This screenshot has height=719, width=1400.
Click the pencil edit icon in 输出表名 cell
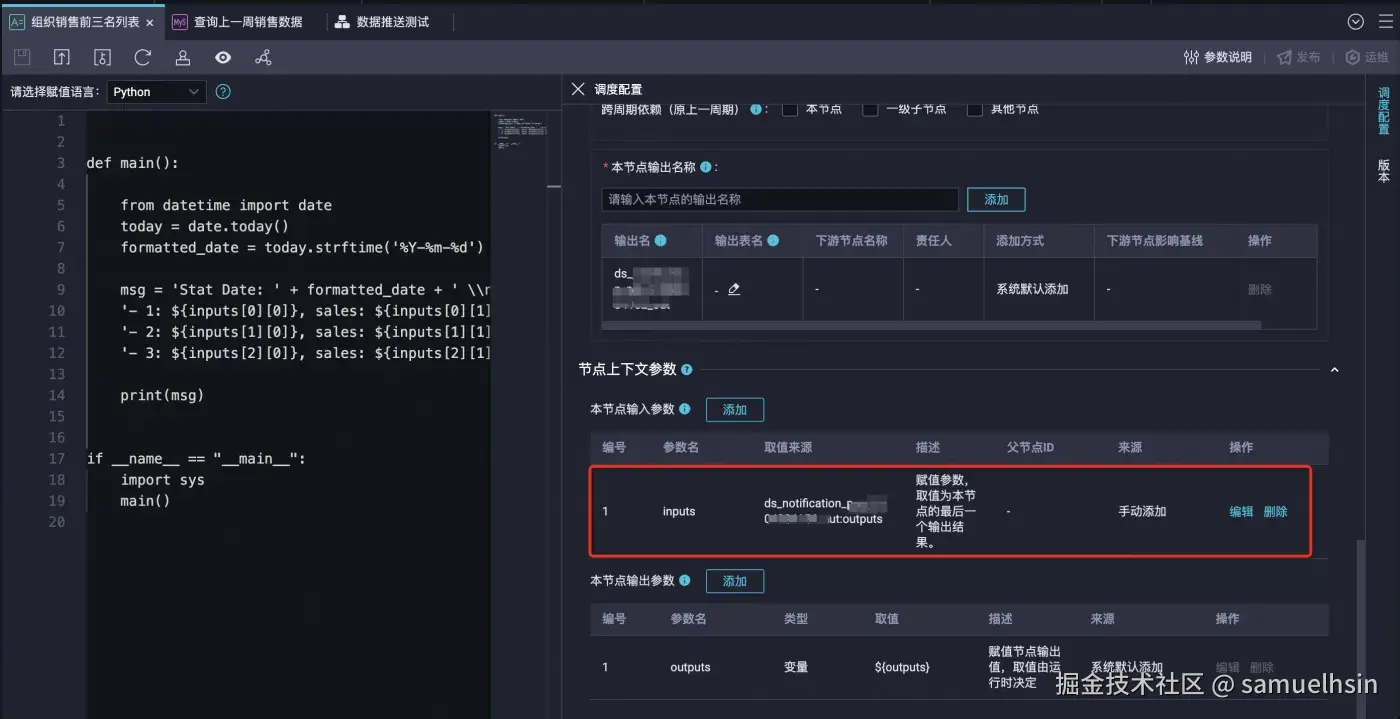(x=734, y=289)
